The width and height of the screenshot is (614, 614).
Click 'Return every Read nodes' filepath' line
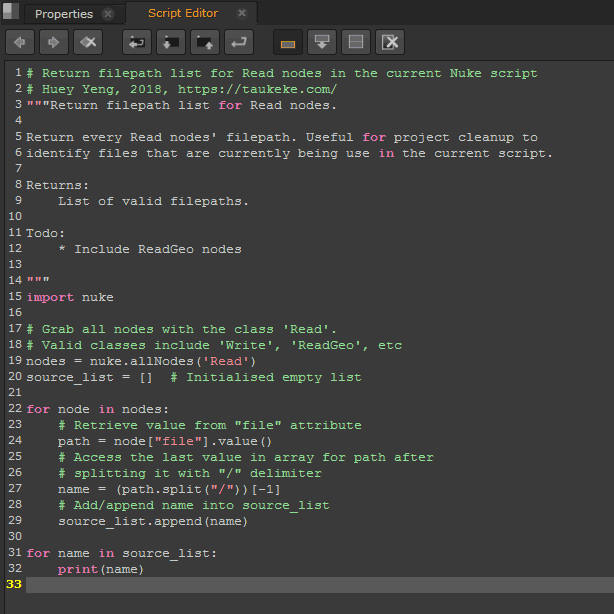[x=282, y=137]
